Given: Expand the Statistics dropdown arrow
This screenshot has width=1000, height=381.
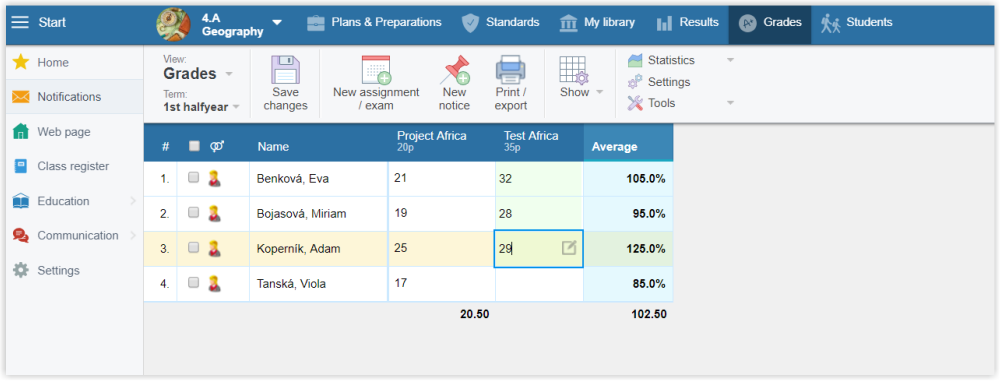Looking at the screenshot, I should [730, 60].
